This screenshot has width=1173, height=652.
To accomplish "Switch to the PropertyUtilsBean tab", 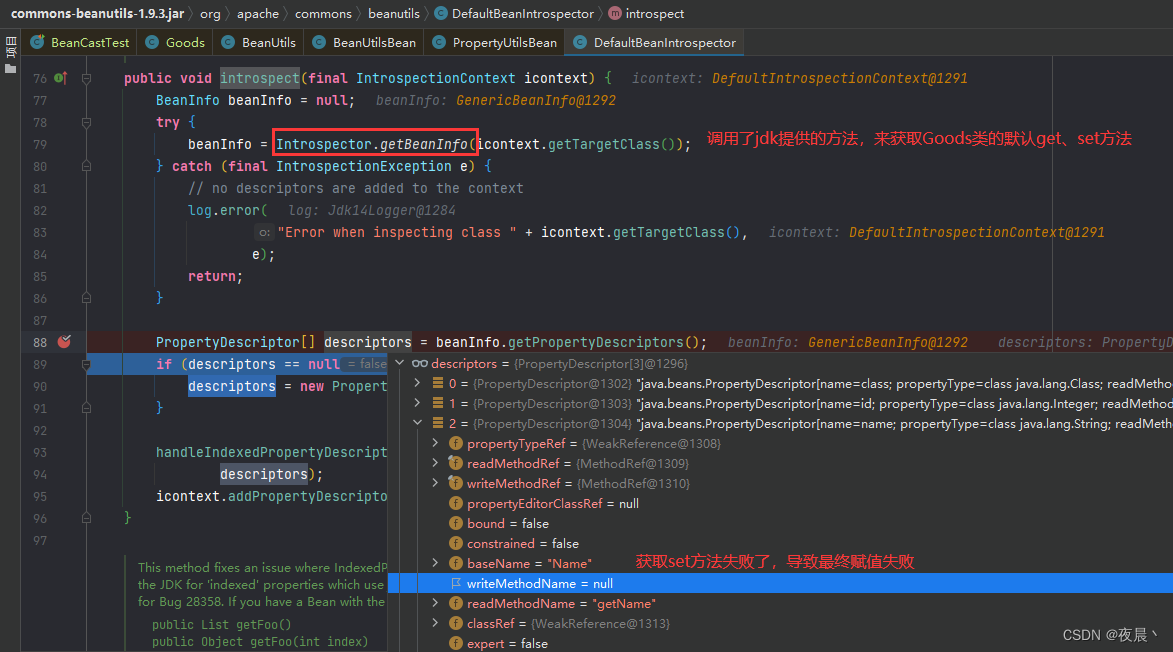I will pyautogui.click(x=494, y=43).
